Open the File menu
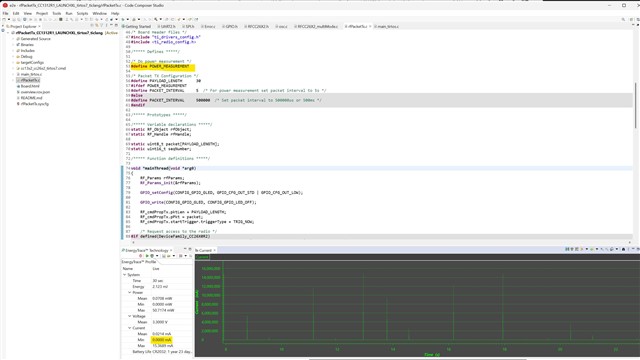This screenshot has width=640, height=360. click(x=5, y=13)
